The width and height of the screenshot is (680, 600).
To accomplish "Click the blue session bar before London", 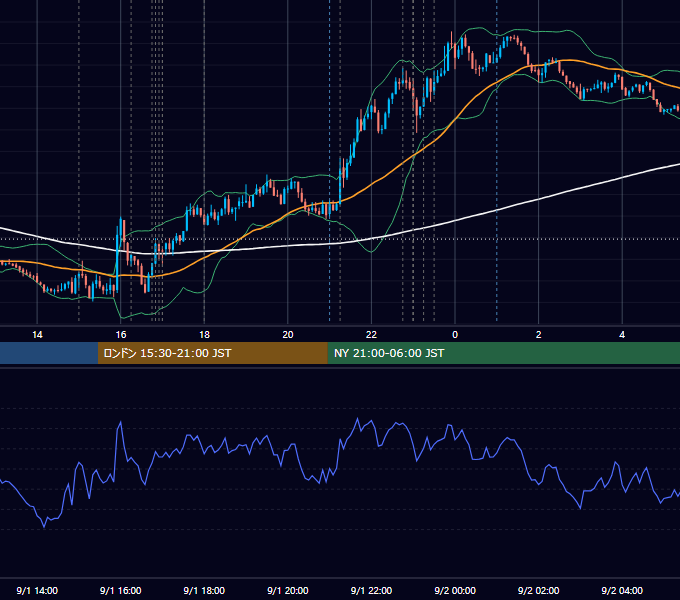I will (x=49, y=353).
